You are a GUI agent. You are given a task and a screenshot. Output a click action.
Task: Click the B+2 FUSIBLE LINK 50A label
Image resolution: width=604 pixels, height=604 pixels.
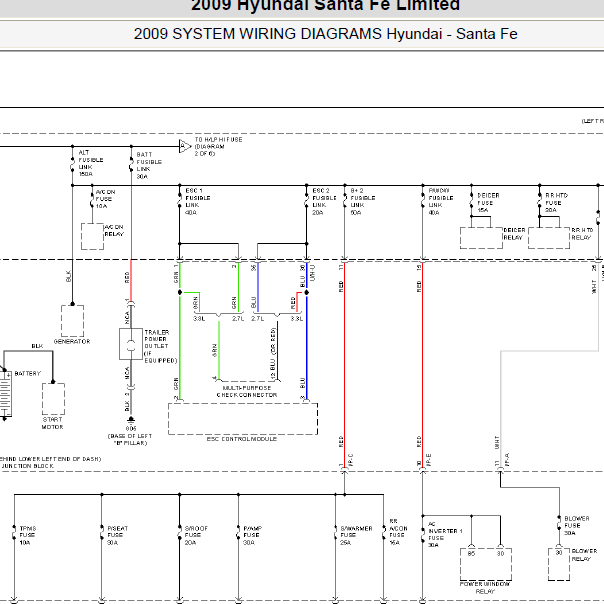pos(363,201)
